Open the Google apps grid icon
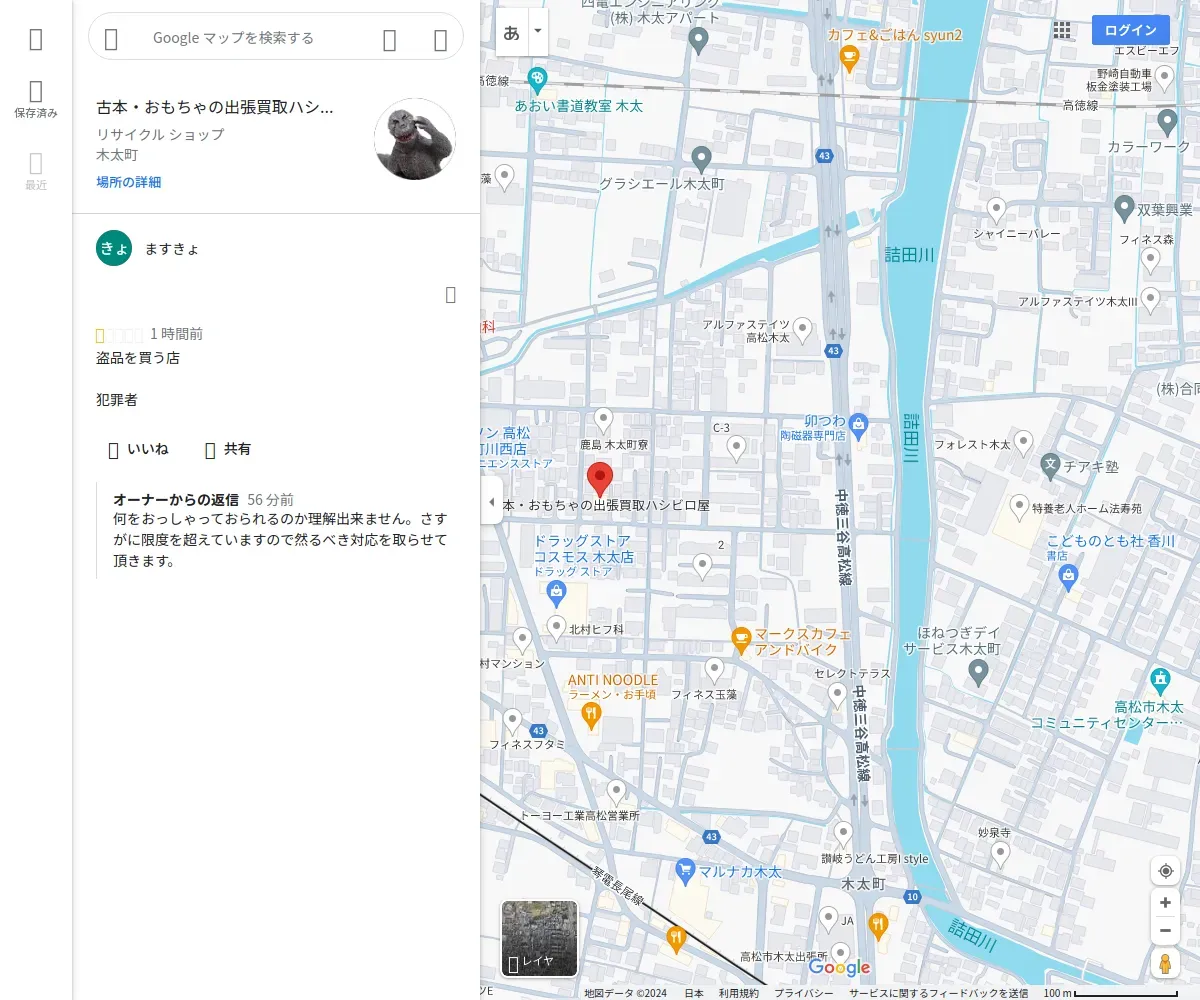Image resolution: width=1200 pixels, height=1000 pixels. pos(1062,30)
